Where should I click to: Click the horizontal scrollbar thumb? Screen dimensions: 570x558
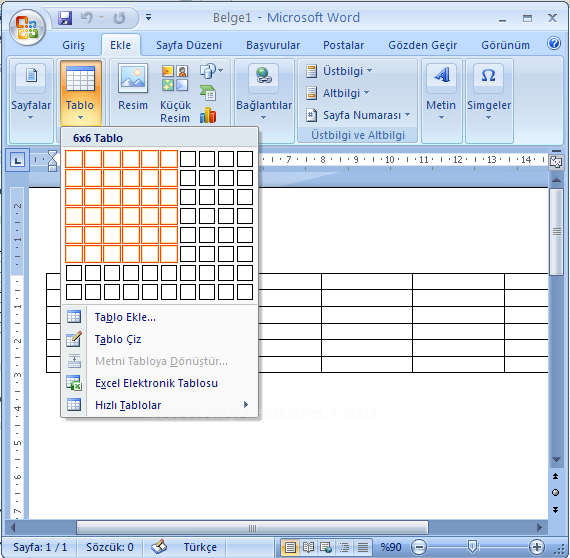coord(252,527)
